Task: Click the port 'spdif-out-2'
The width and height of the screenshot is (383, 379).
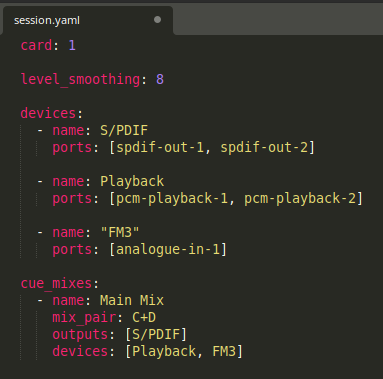Action: [x=264, y=147]
